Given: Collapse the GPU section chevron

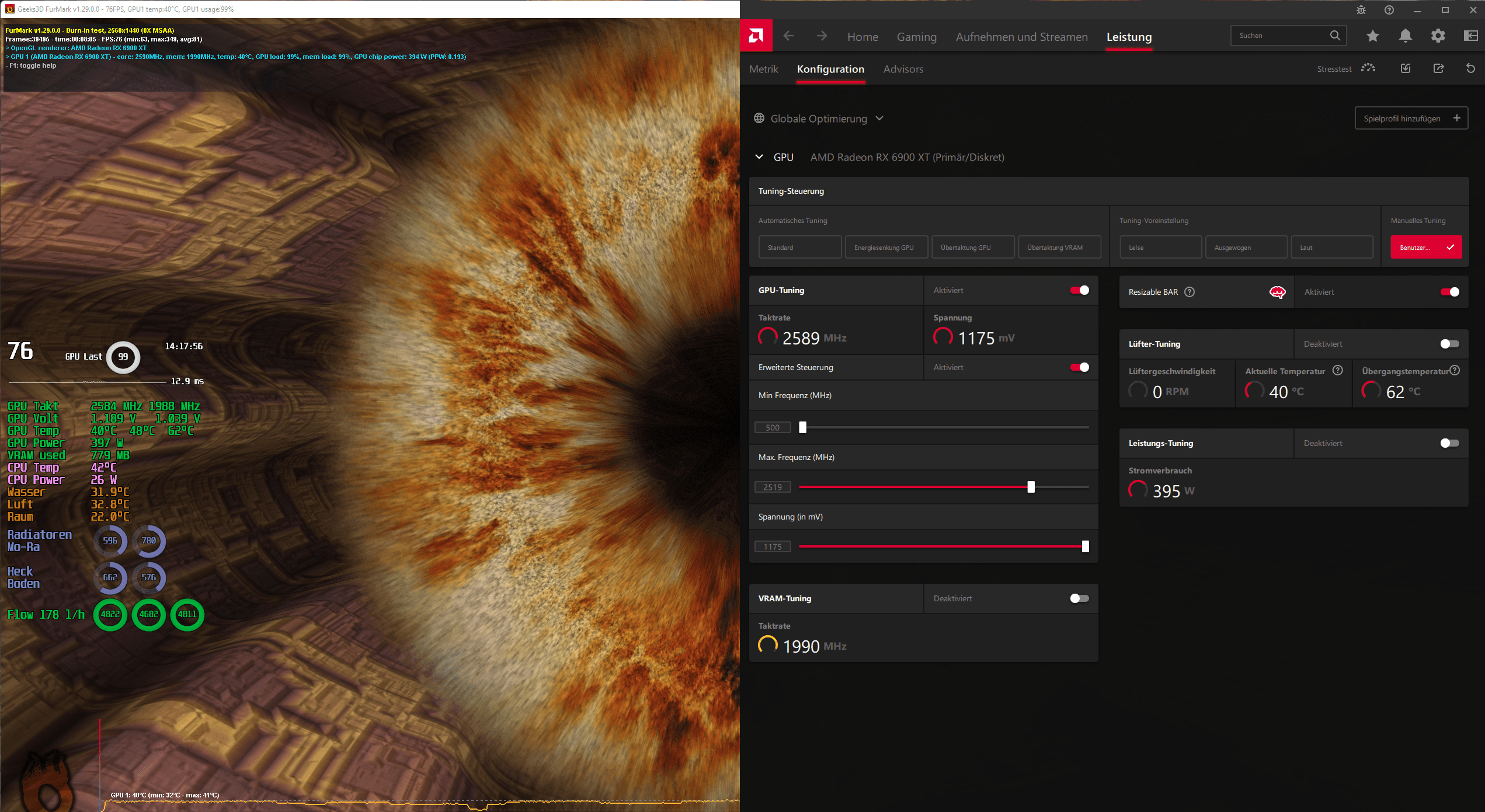Looking at the screenshot, I should (759, 157).
